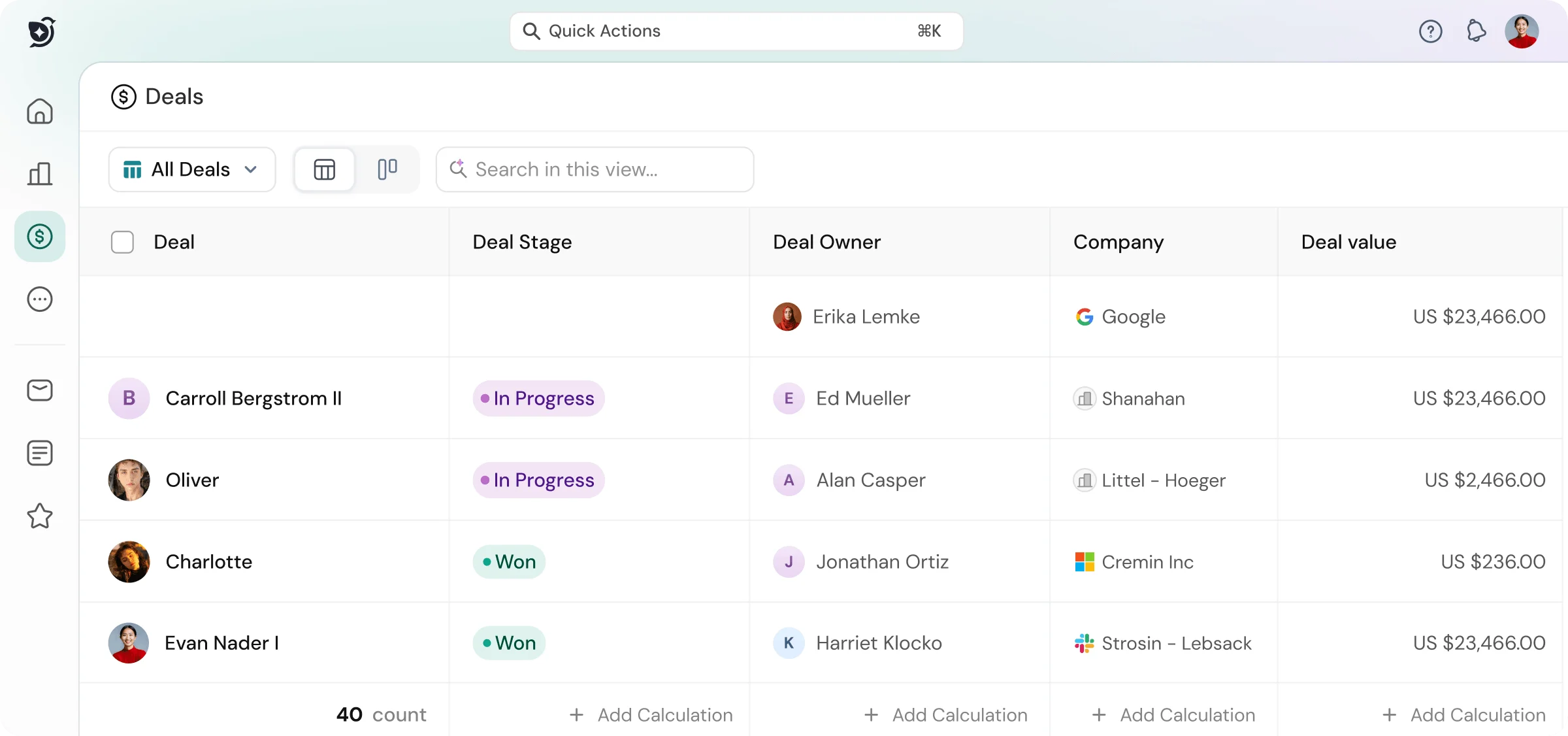
Task: Select deal owner Harriet Klocko
Action: (x=879, y=643)
